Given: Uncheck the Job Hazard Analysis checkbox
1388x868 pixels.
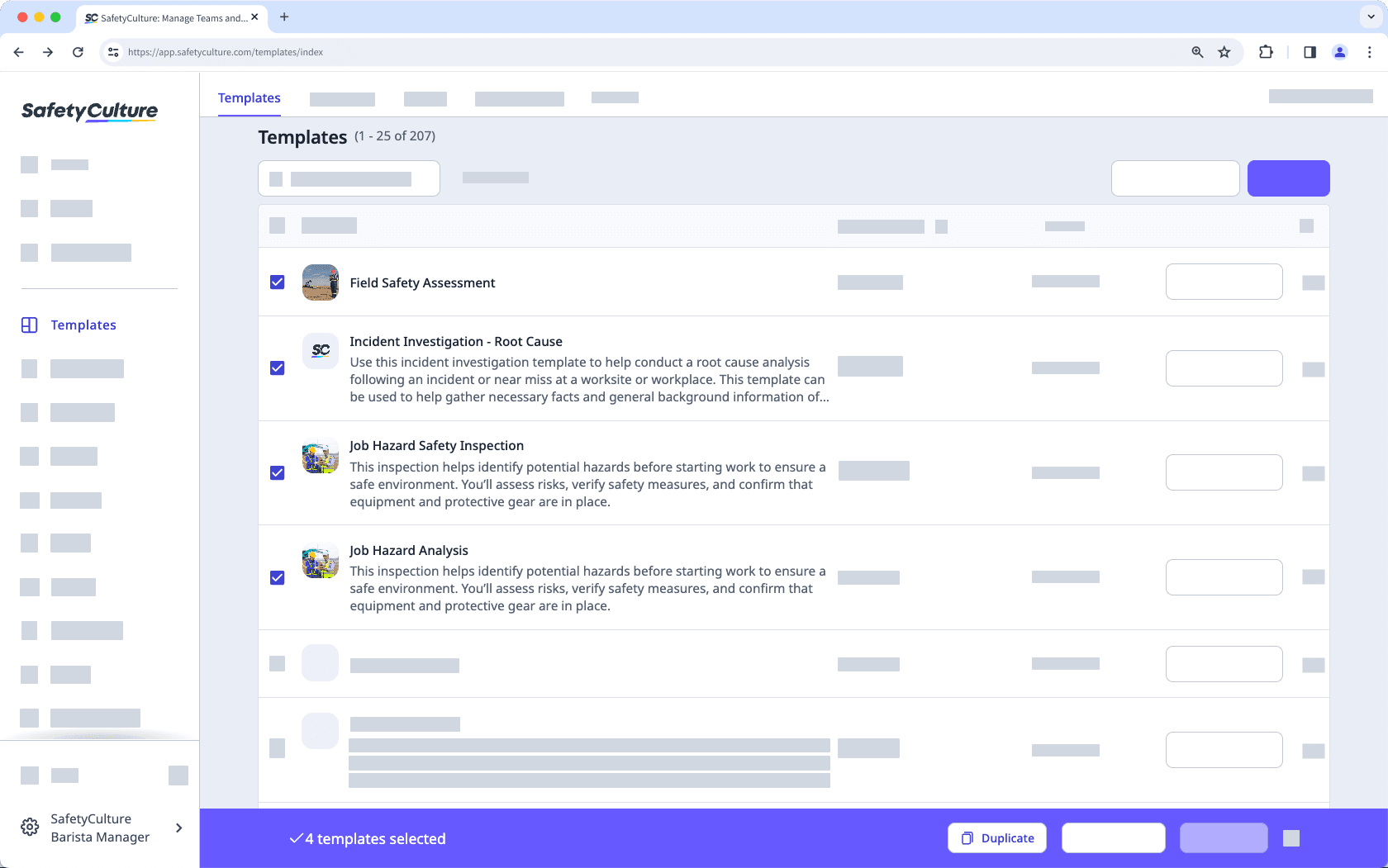Looking at the screenshot, I should [277, 578].
